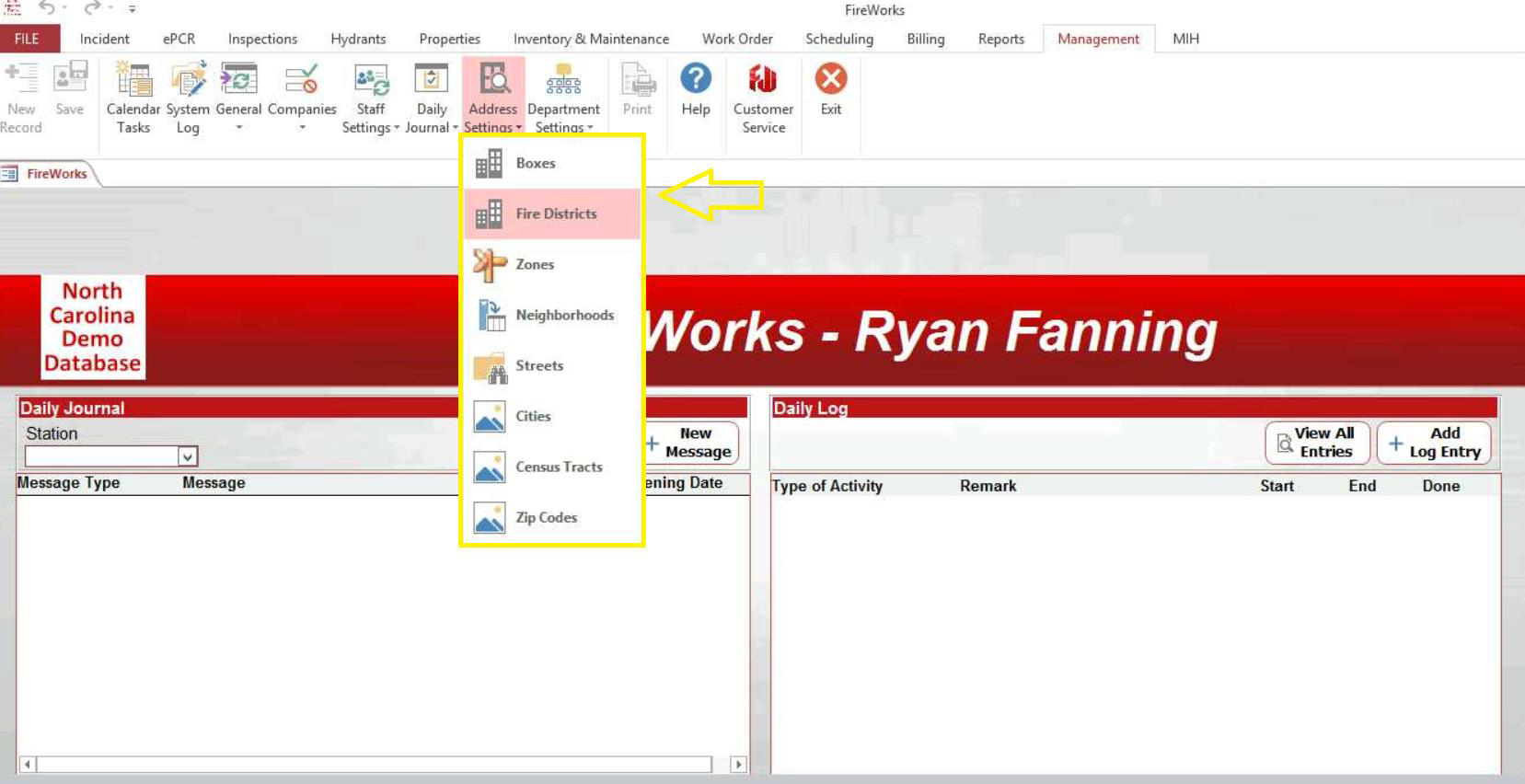This screenshot has width=1525, height=784.
Task: Click the redo icon in title bar
Action: pyautogui.click(x=92, y=8)
